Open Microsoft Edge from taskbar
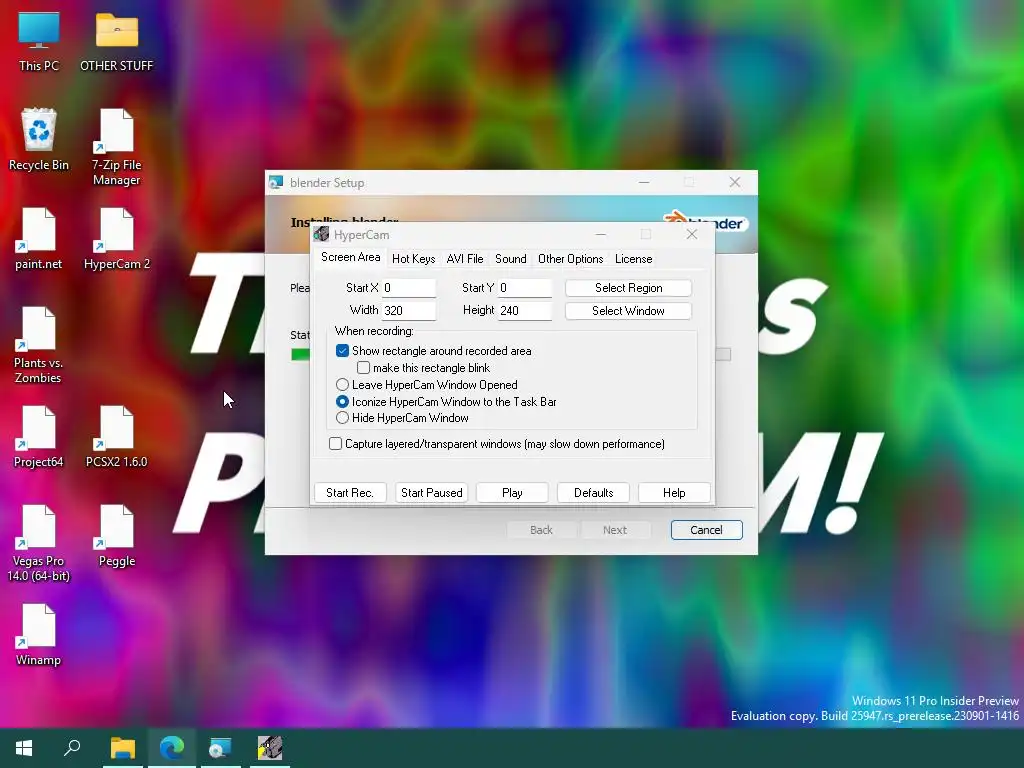This screenshot has height=768, width=1024. 172,748
